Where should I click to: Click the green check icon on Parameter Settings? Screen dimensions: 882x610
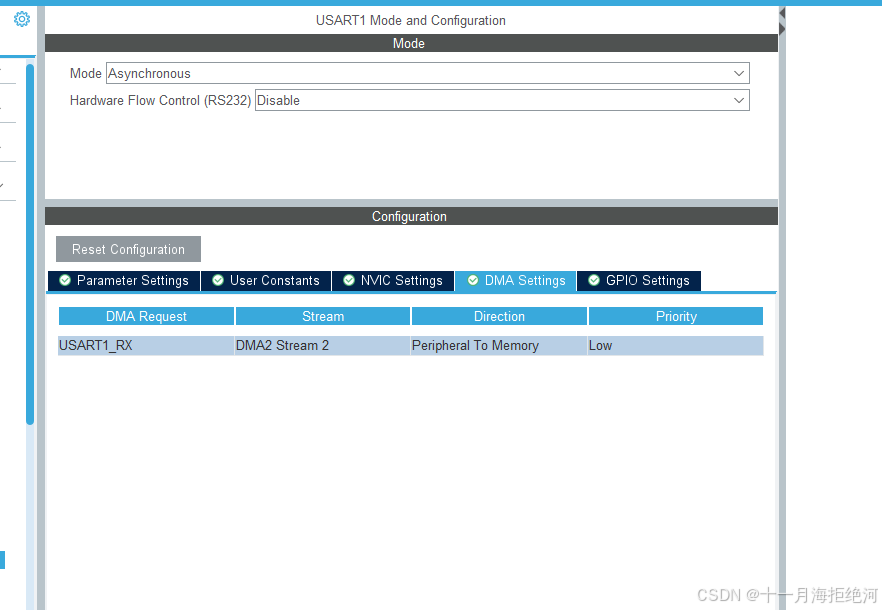click(65, 280)
